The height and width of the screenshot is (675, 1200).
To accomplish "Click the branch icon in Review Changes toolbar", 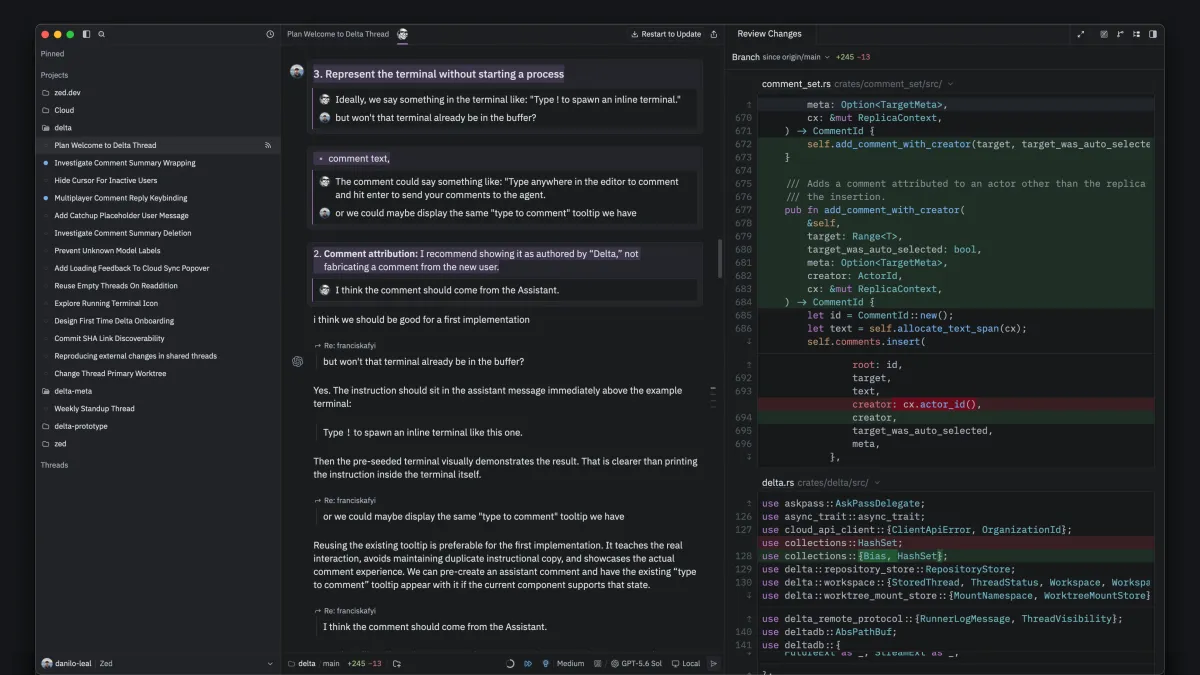I will (x=1120, y=34).
